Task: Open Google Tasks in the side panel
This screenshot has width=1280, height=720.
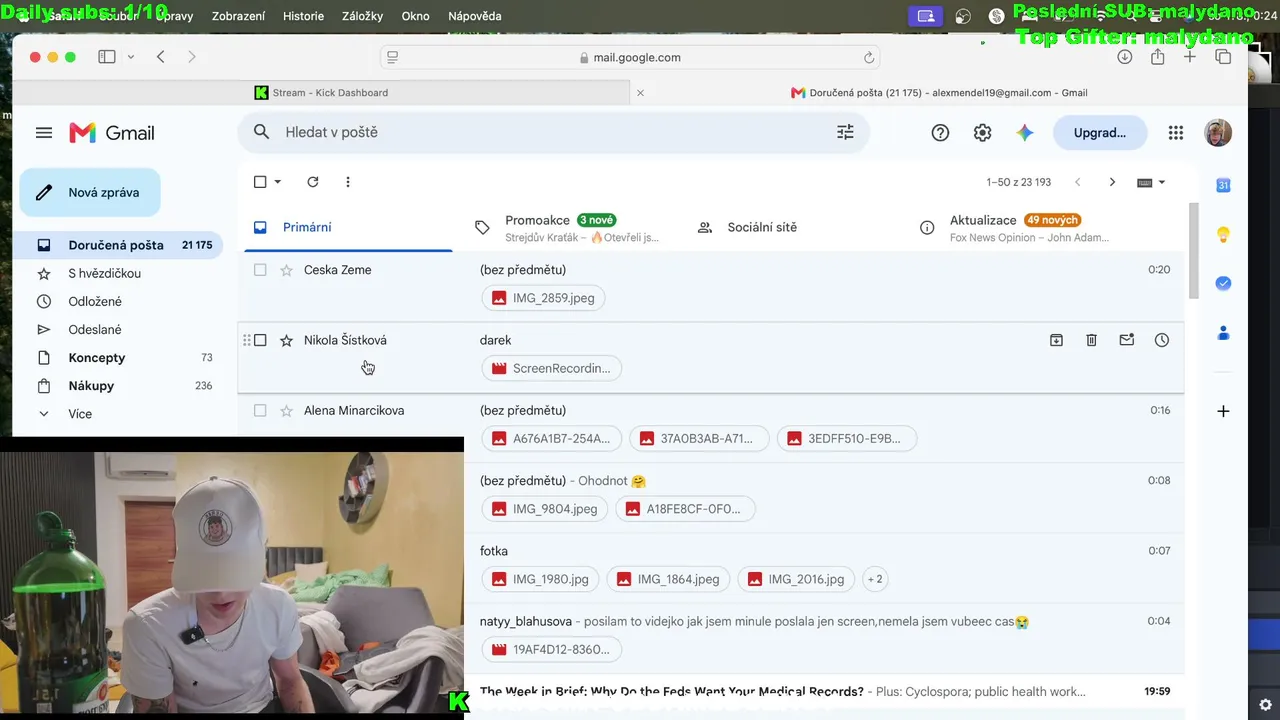Action: click(x=1223, y=284)
